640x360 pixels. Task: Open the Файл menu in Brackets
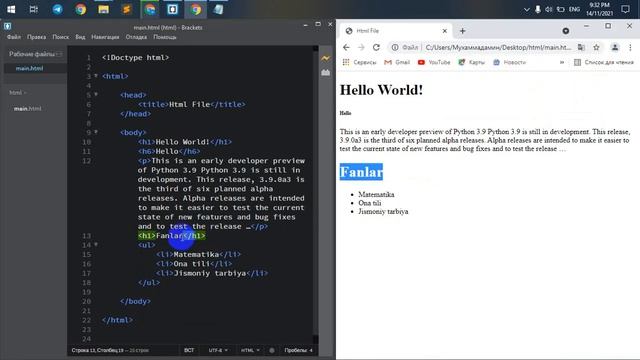click(x=13, y=37)
